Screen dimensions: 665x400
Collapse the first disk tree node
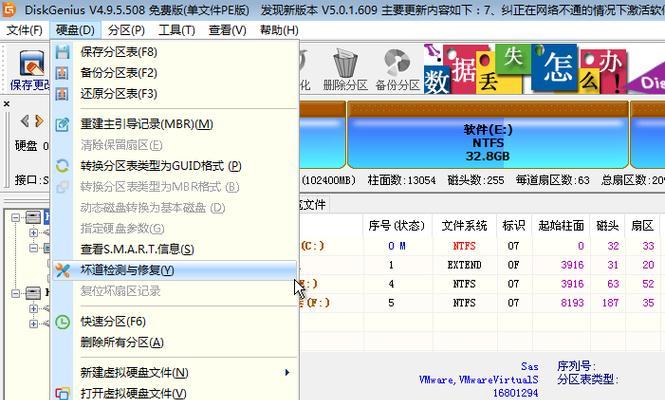click(16, 218)
